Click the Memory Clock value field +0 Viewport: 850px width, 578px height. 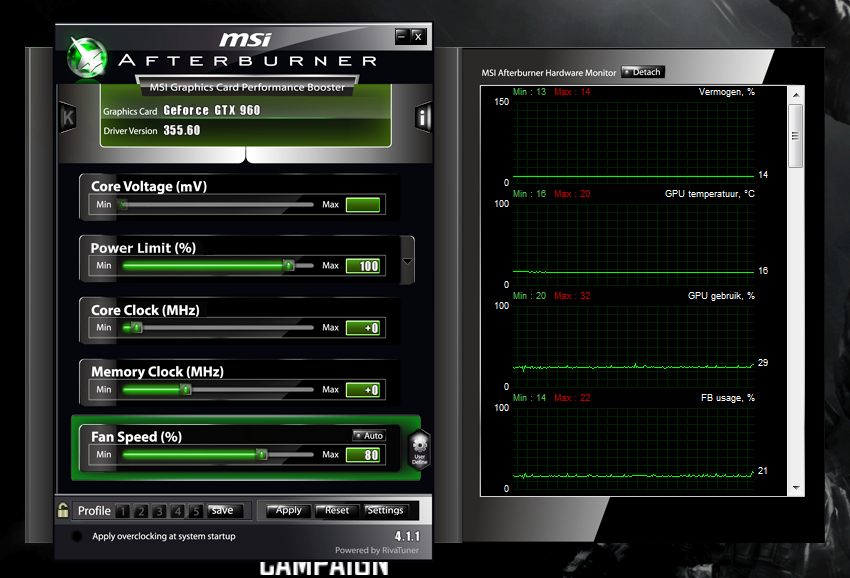point(363,389)
